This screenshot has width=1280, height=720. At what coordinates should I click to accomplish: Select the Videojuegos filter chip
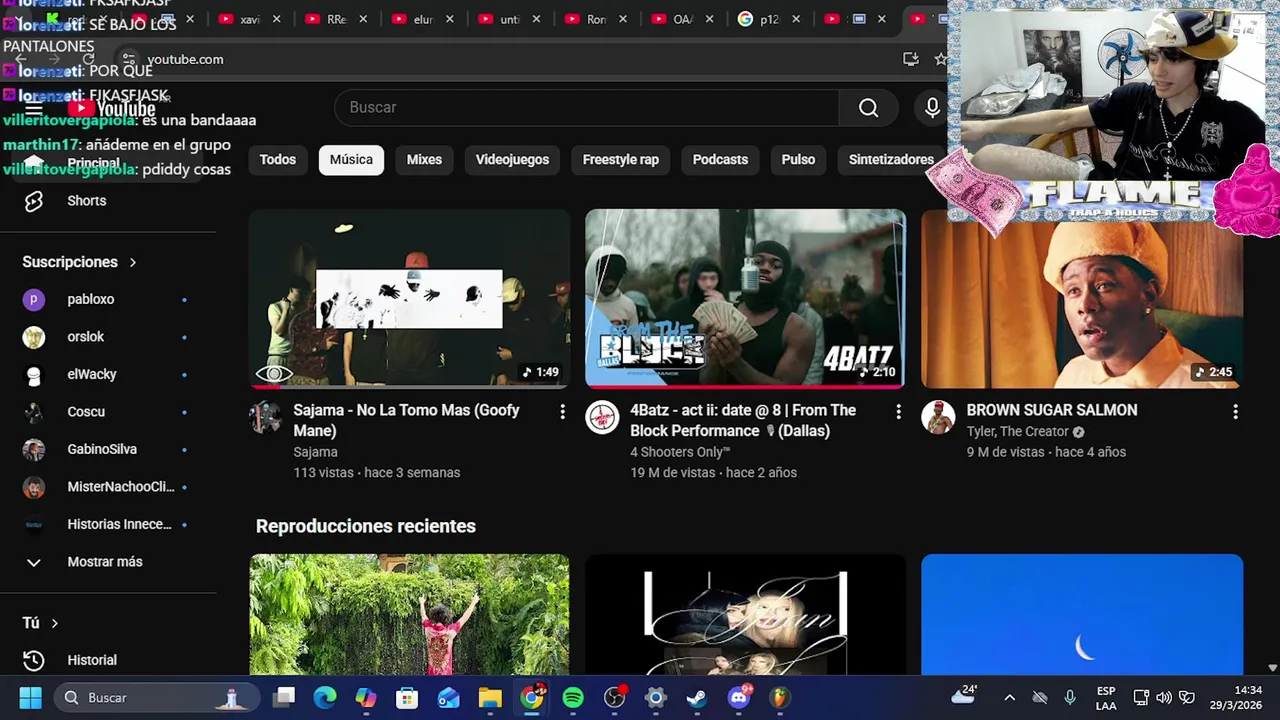[512, 160]
